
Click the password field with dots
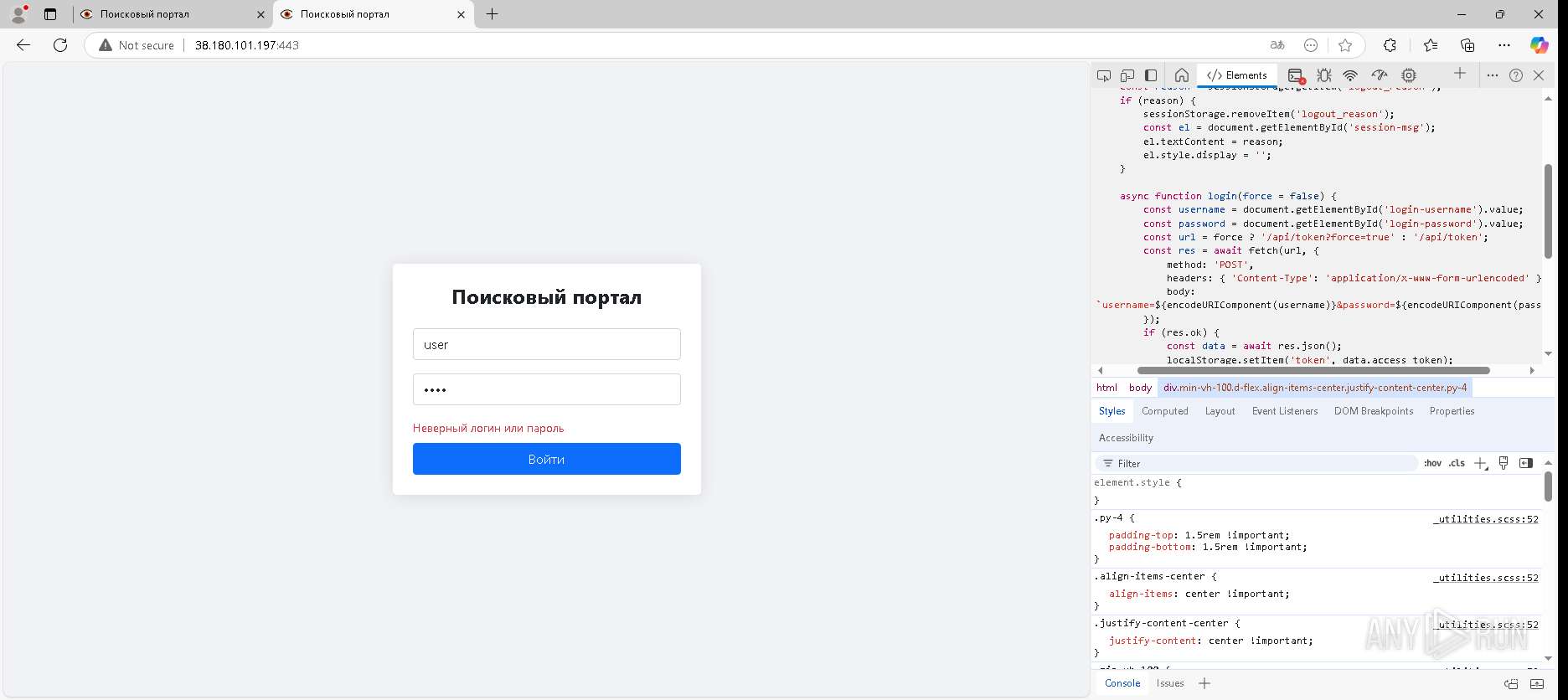click(546, 389)
